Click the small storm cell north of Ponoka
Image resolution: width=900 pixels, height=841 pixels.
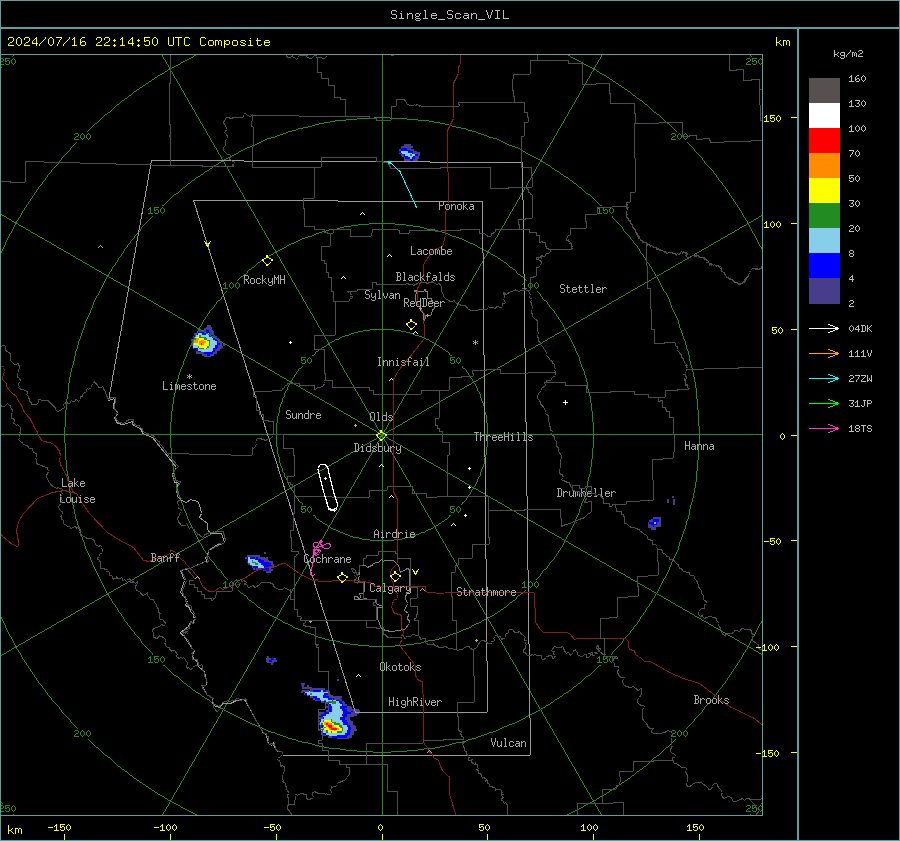(x=409, y=153)
